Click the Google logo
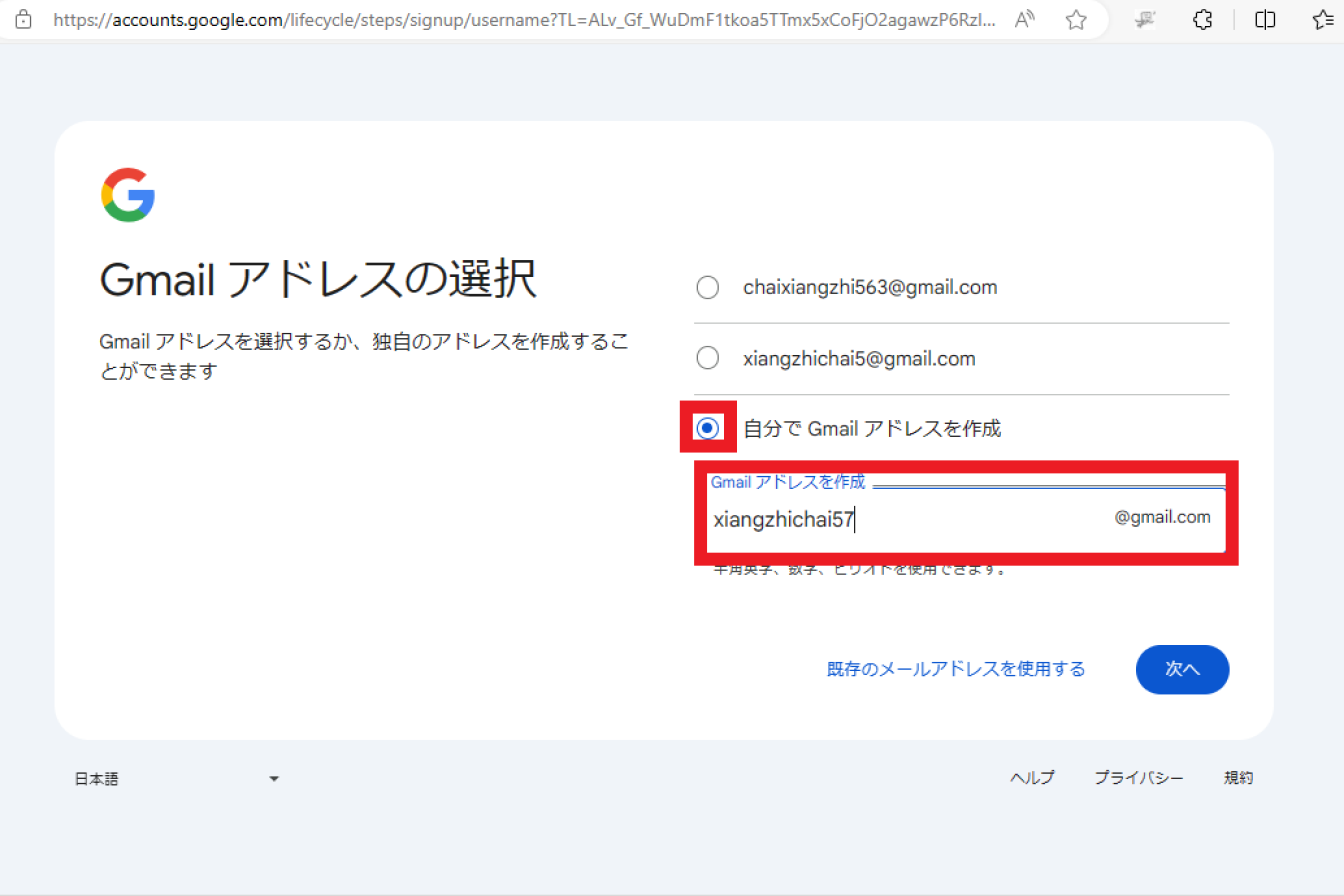Viewport: 1344px width, 896px height. 128,195
